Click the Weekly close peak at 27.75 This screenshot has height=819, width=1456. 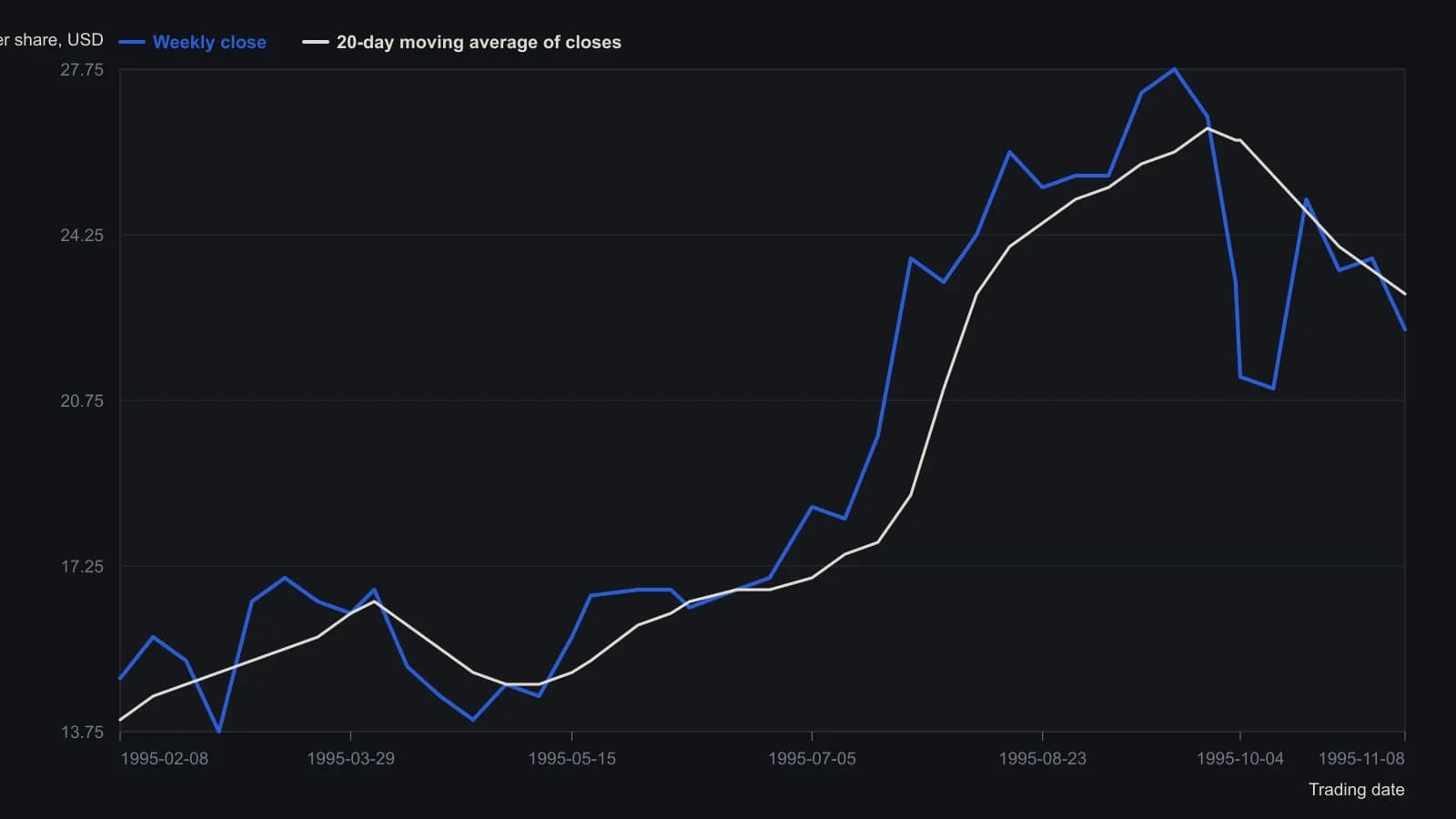1174,69
